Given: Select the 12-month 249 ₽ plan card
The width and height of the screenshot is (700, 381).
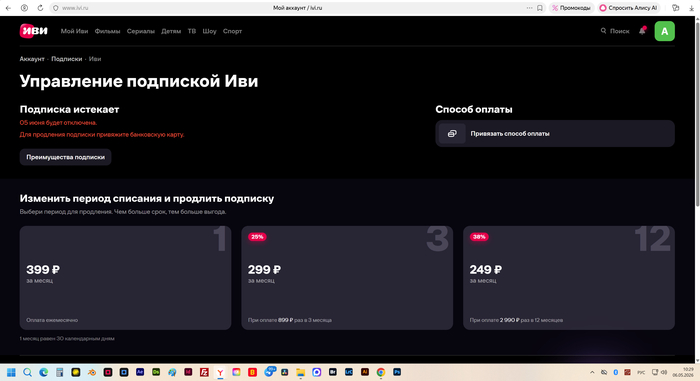Looking at the screenshot, I should click(x=569, y=278).
